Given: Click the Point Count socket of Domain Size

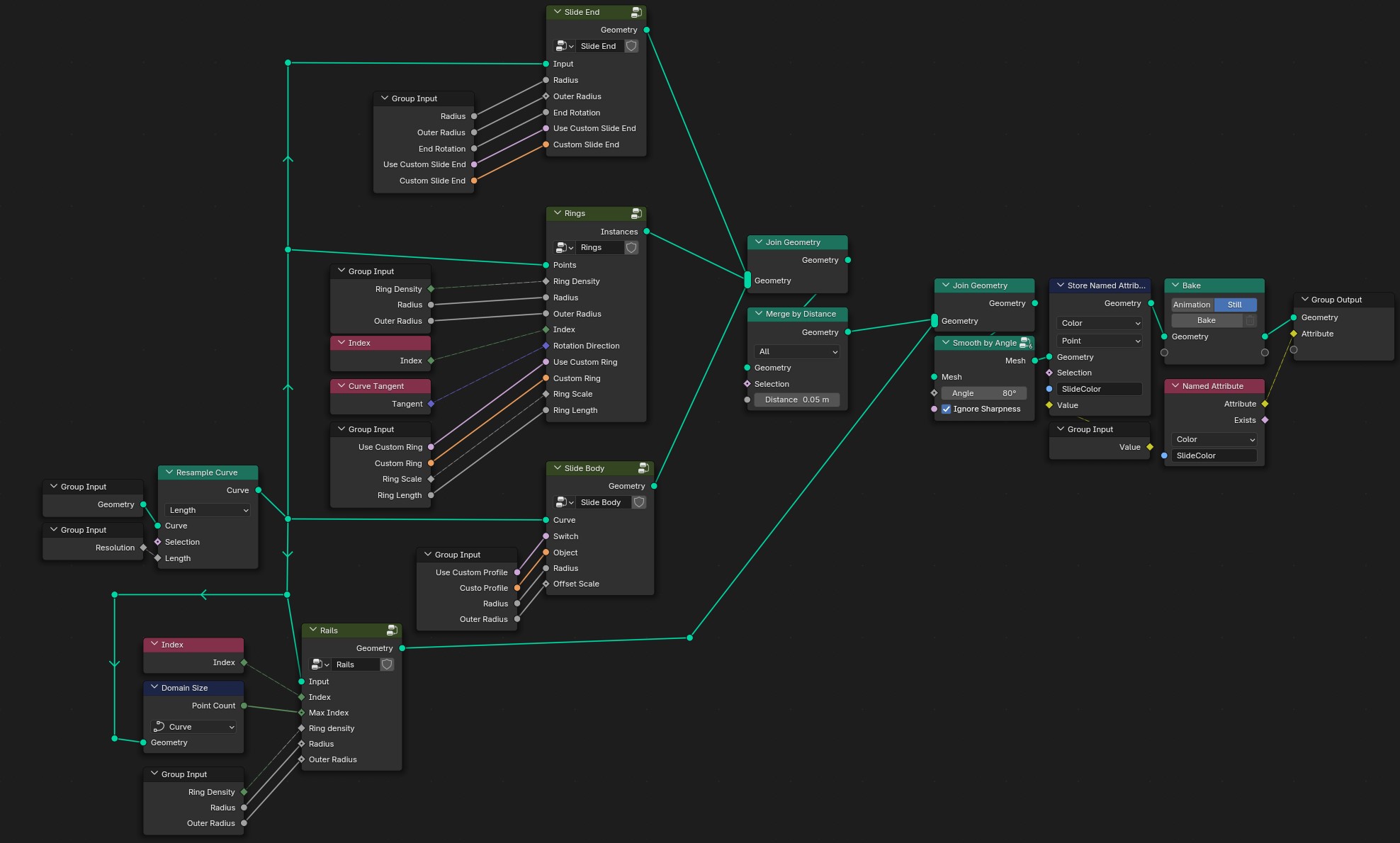Looking at the screenshot, I should (244, 706).
